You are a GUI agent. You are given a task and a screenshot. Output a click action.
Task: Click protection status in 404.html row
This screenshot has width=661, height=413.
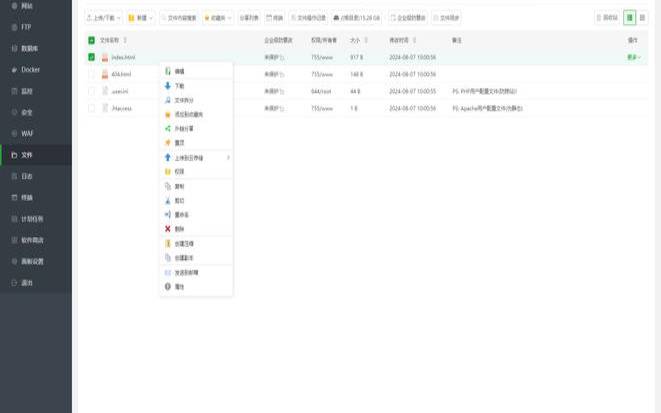point(274,74)
